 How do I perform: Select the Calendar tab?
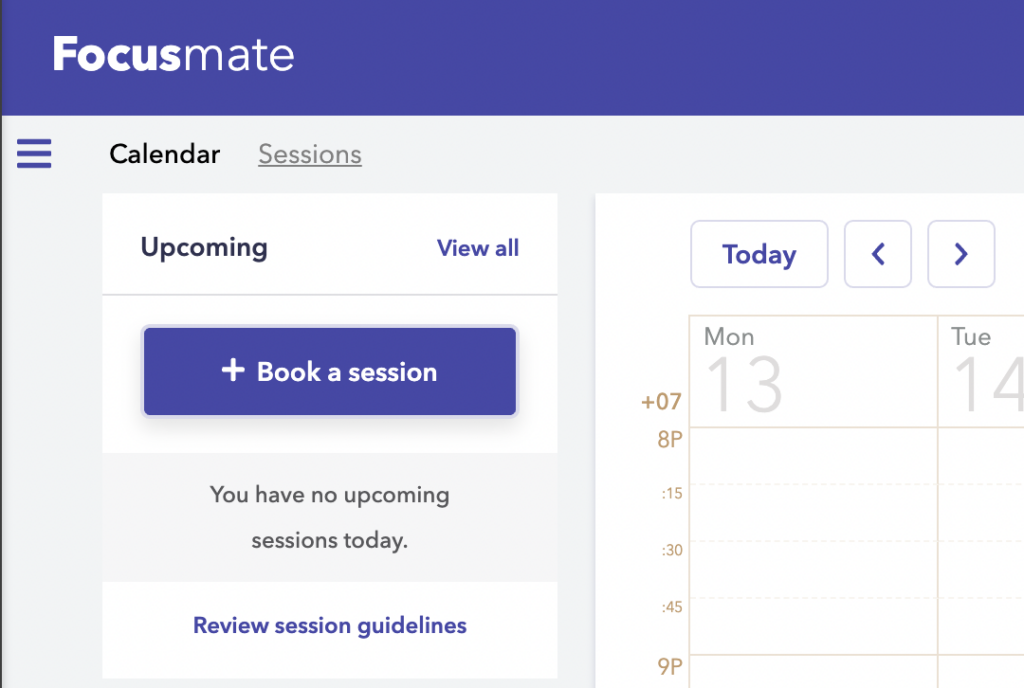(x=164, y=154)
